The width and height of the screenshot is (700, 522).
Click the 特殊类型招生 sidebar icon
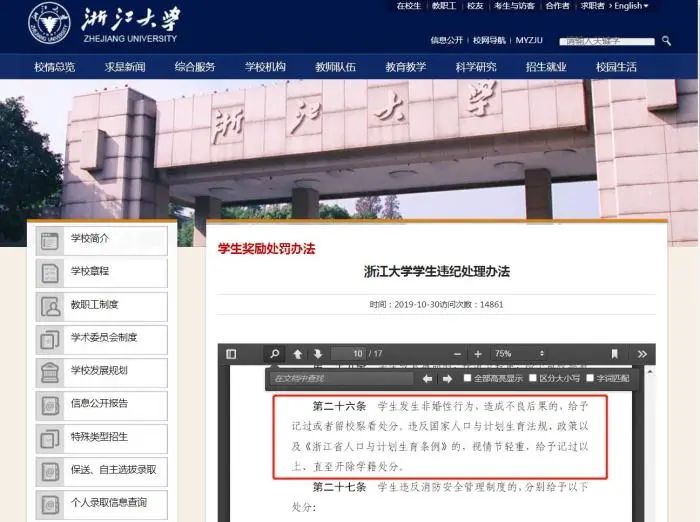[50, 439]
